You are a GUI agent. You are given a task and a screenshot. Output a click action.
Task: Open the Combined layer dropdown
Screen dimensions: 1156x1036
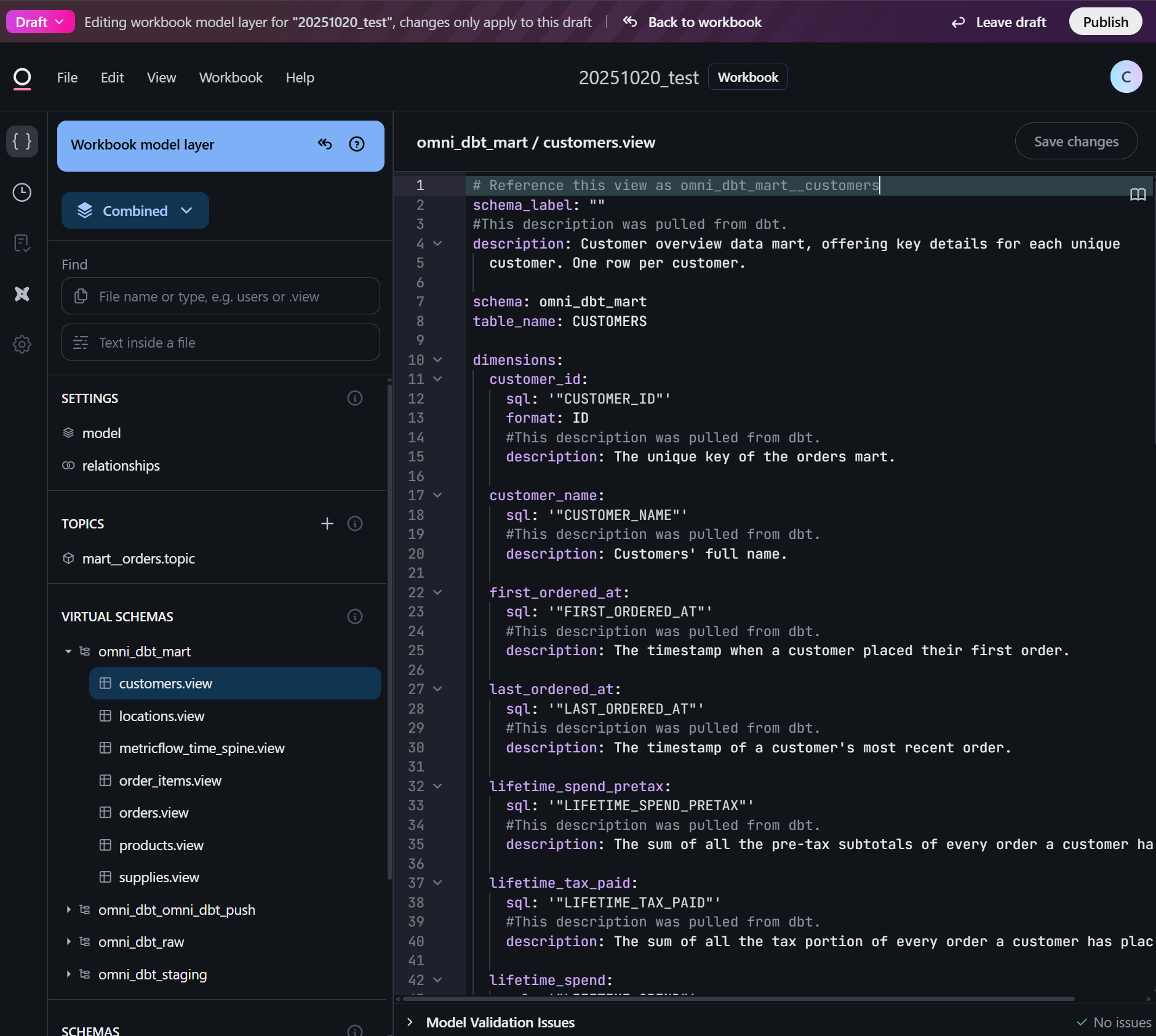tap(135, 211)
